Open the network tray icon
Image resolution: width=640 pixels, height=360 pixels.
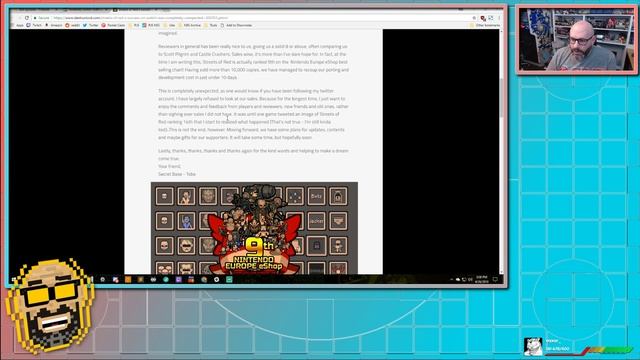tap(464, 280)
